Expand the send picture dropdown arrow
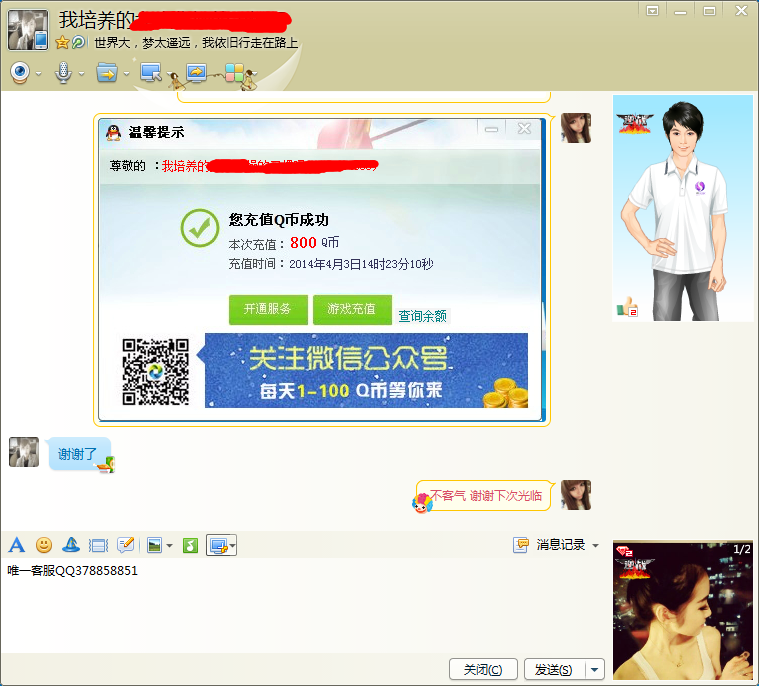The width and height of the screenshot is (759, 686). click(x=169, y=546)
